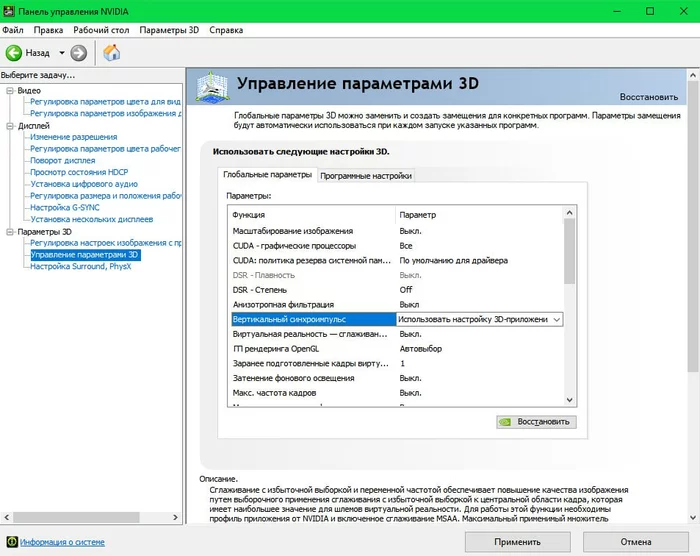Select DSR - Степень row

[x=396, y=290]
